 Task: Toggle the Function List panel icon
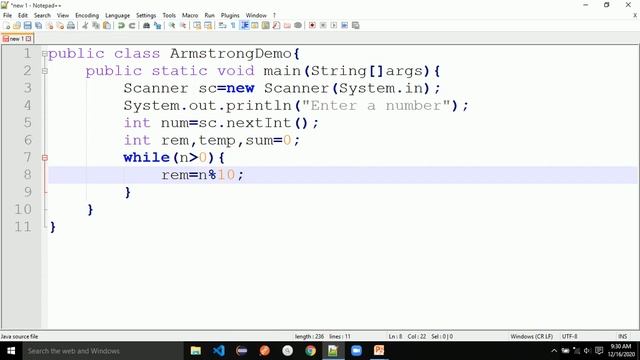click(x=276, y=25)
